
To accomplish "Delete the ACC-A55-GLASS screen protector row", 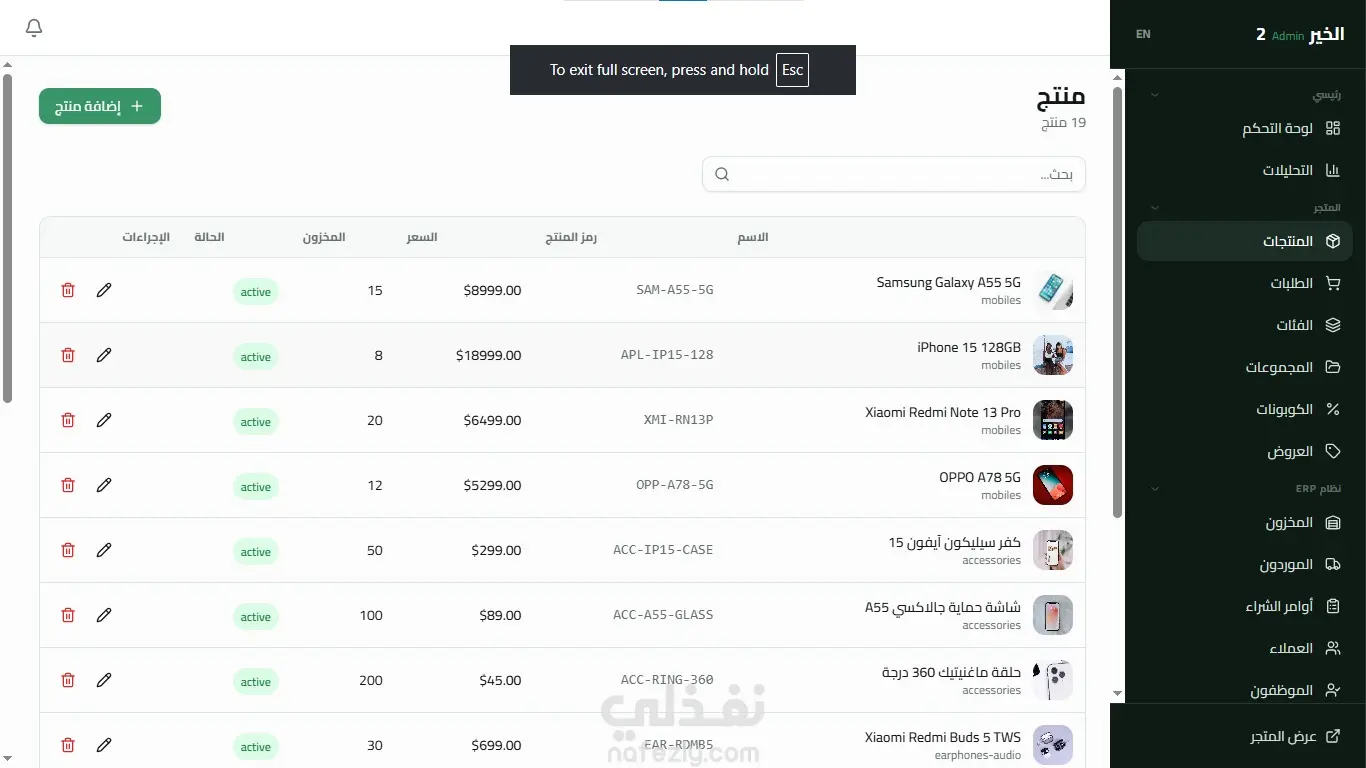I will pyautogui.click(x=68, y=615).
